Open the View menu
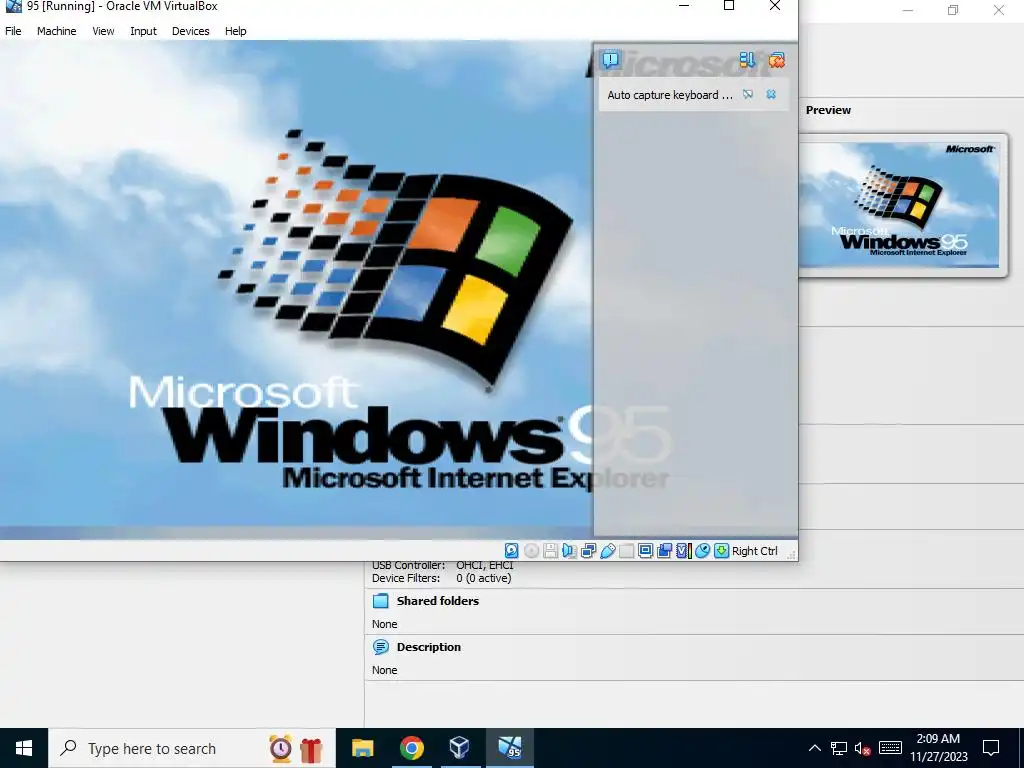This screenshot has width=1024, height=768. (x=103, y=31)
